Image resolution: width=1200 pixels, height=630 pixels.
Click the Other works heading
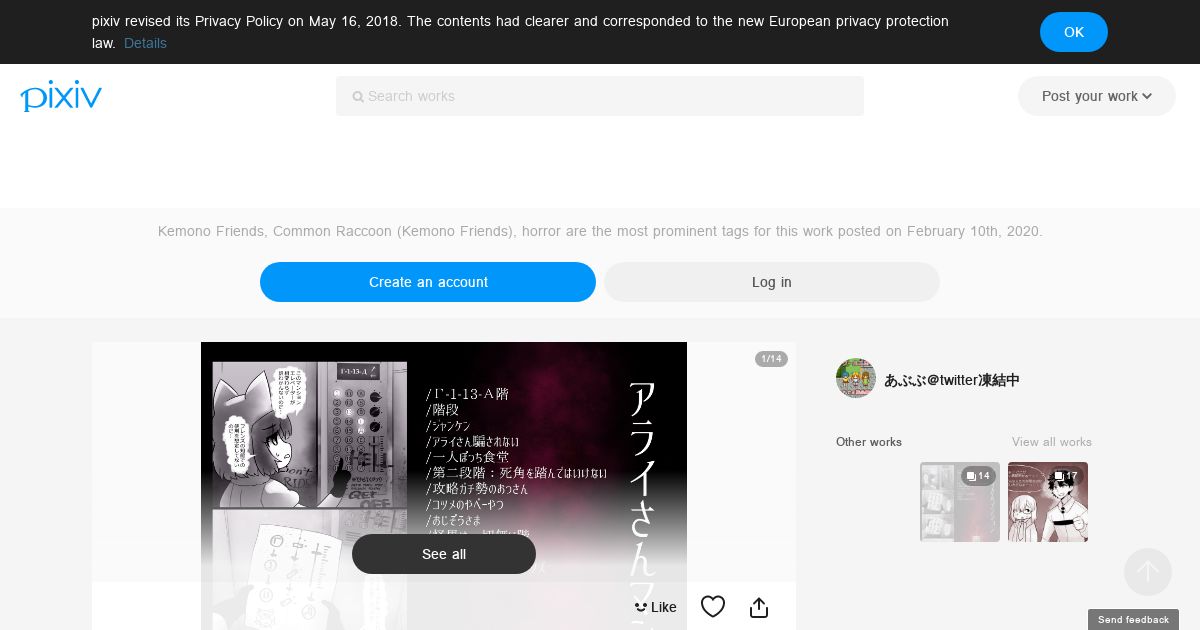[869, 442]
